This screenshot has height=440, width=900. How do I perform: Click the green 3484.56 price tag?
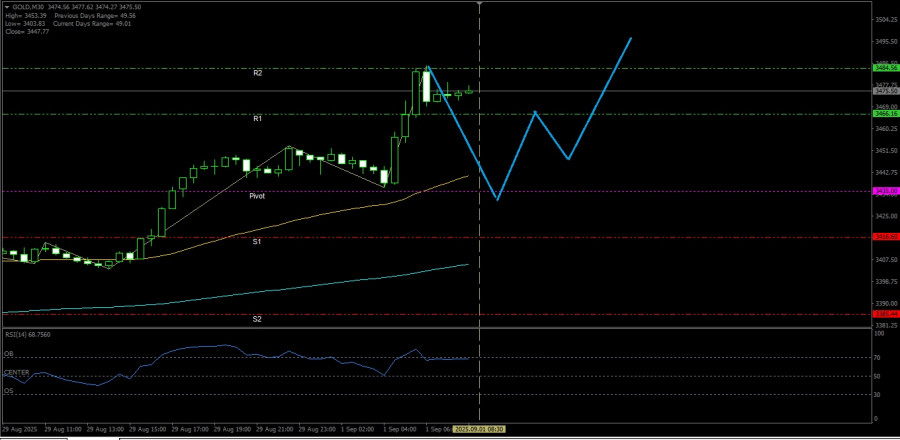885,68
